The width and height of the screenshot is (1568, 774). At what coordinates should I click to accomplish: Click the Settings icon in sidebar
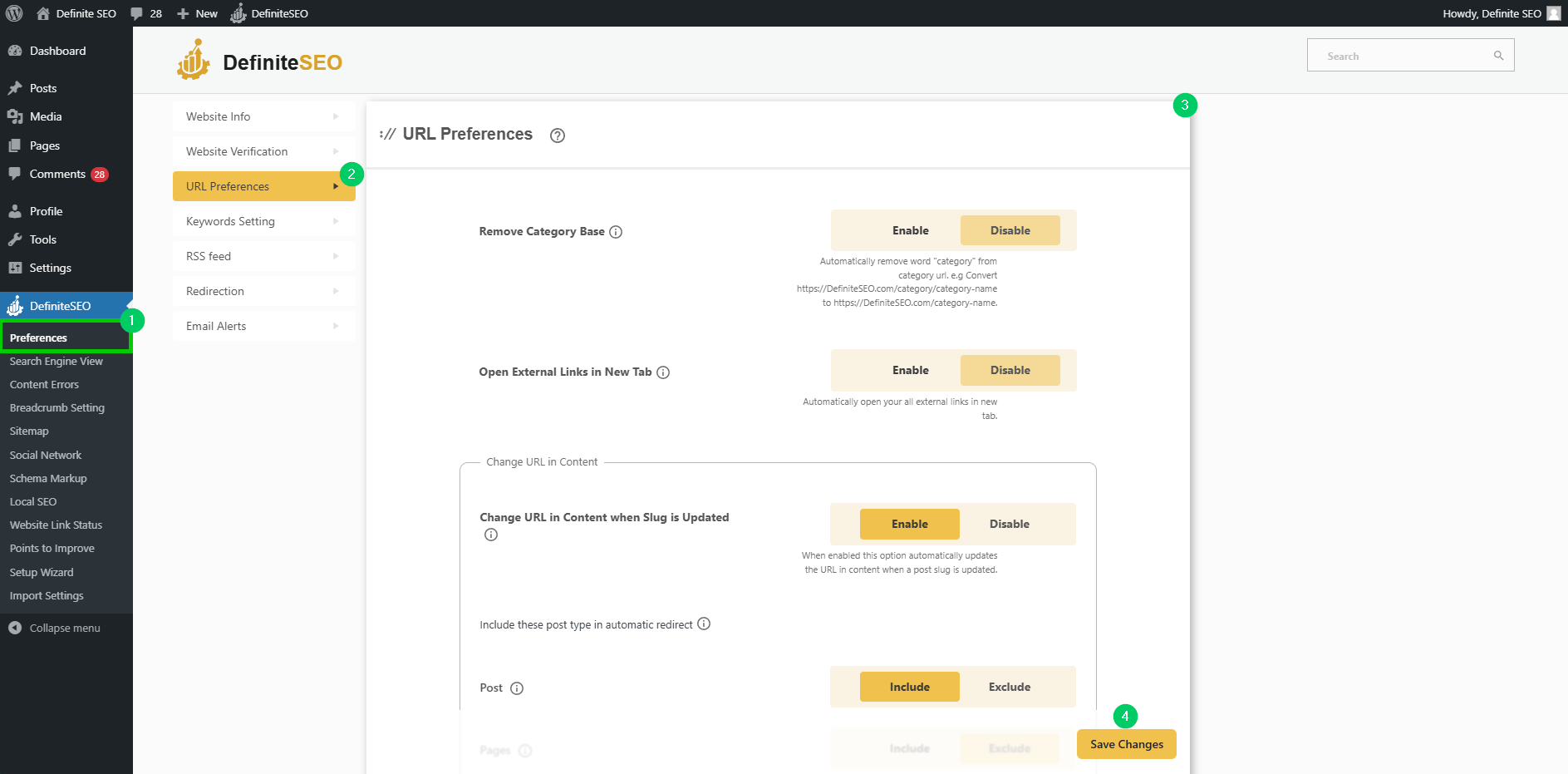pos(15,268)
